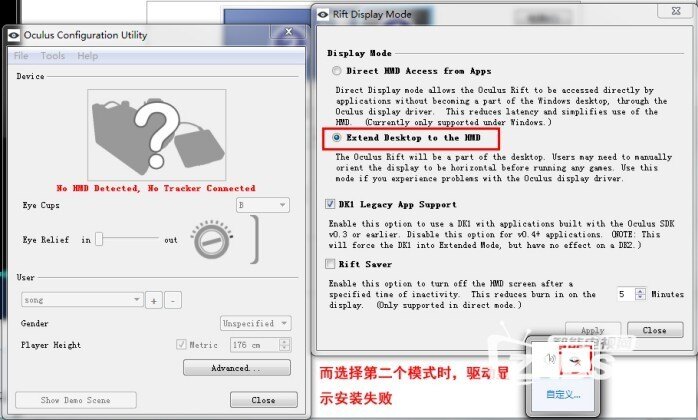Toggle the Metric checkbox for player height
698x420 pixels.
click(x=181, y=345)
